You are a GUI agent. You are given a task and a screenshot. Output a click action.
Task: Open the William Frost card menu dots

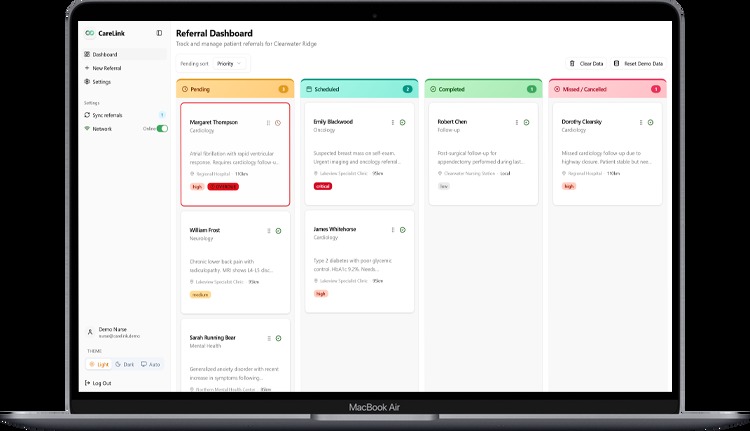pos(269,231)
